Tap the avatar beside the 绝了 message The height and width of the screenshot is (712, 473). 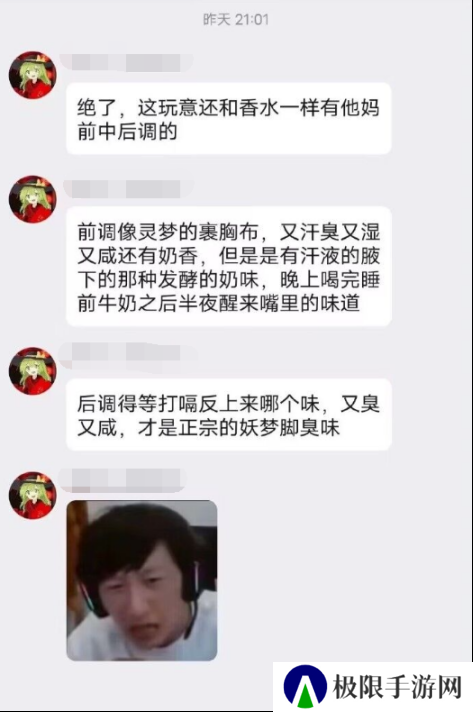click(33, 75)
